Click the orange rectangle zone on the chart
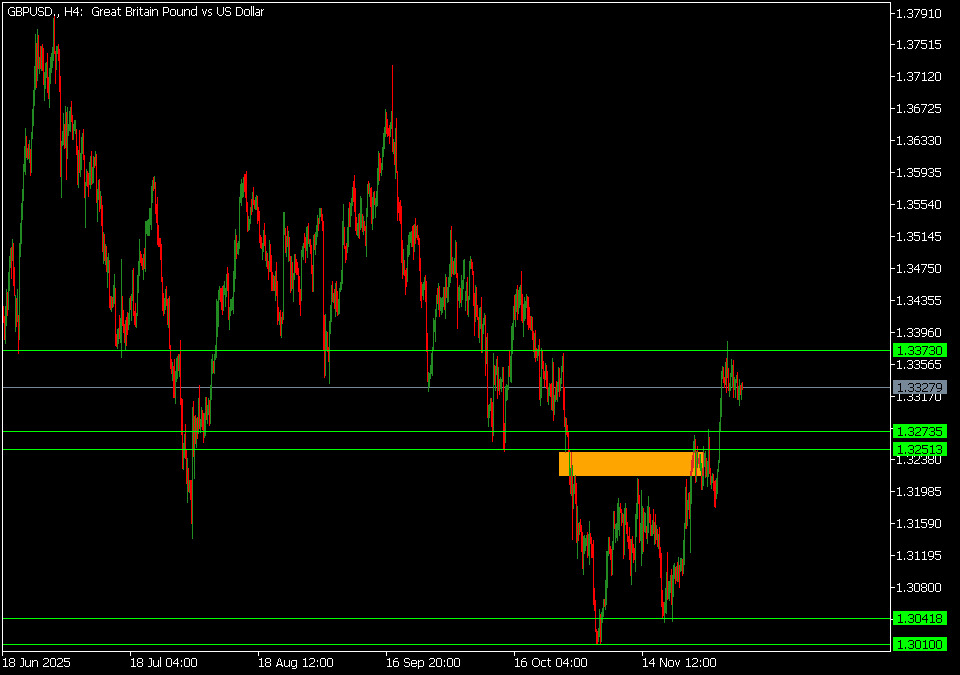Screen dimensions: 960x675 click(630, 463)
